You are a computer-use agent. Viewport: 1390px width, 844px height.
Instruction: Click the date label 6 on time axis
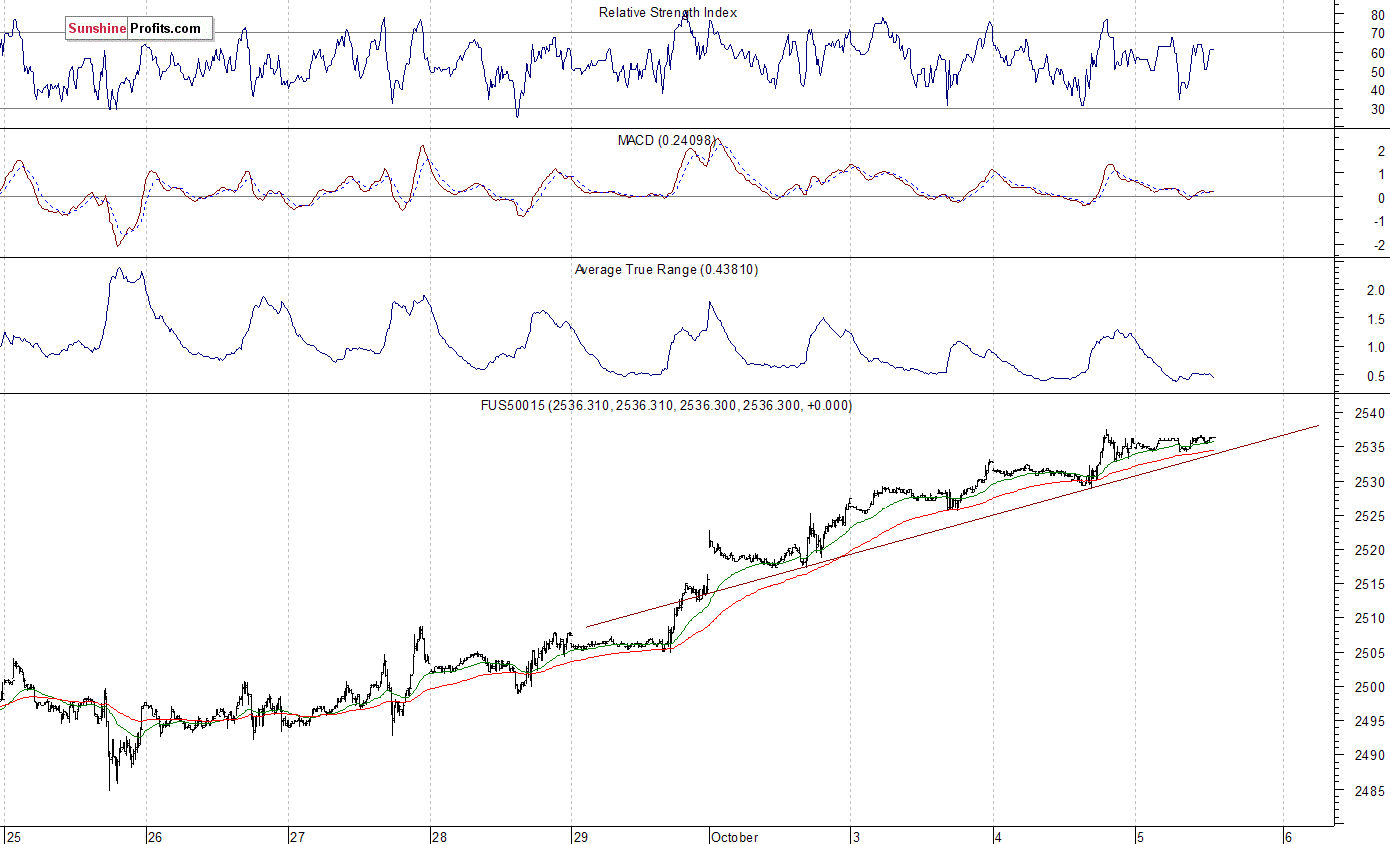1289,836
